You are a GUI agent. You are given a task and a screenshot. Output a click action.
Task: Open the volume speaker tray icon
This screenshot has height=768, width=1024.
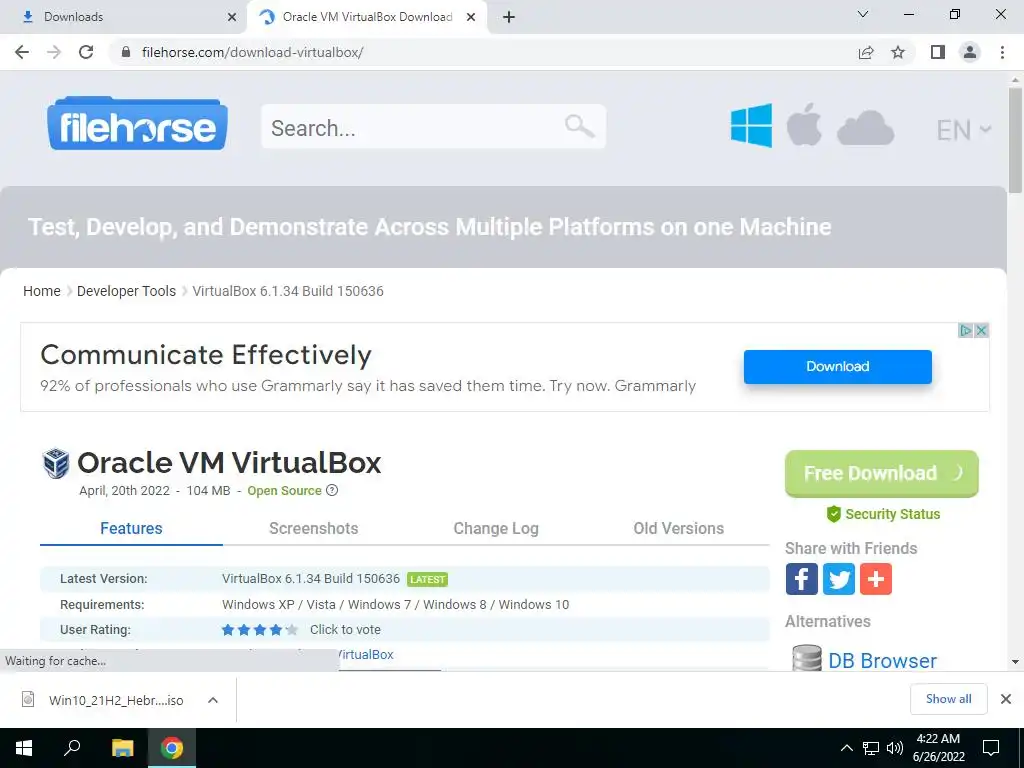point(895,748)
